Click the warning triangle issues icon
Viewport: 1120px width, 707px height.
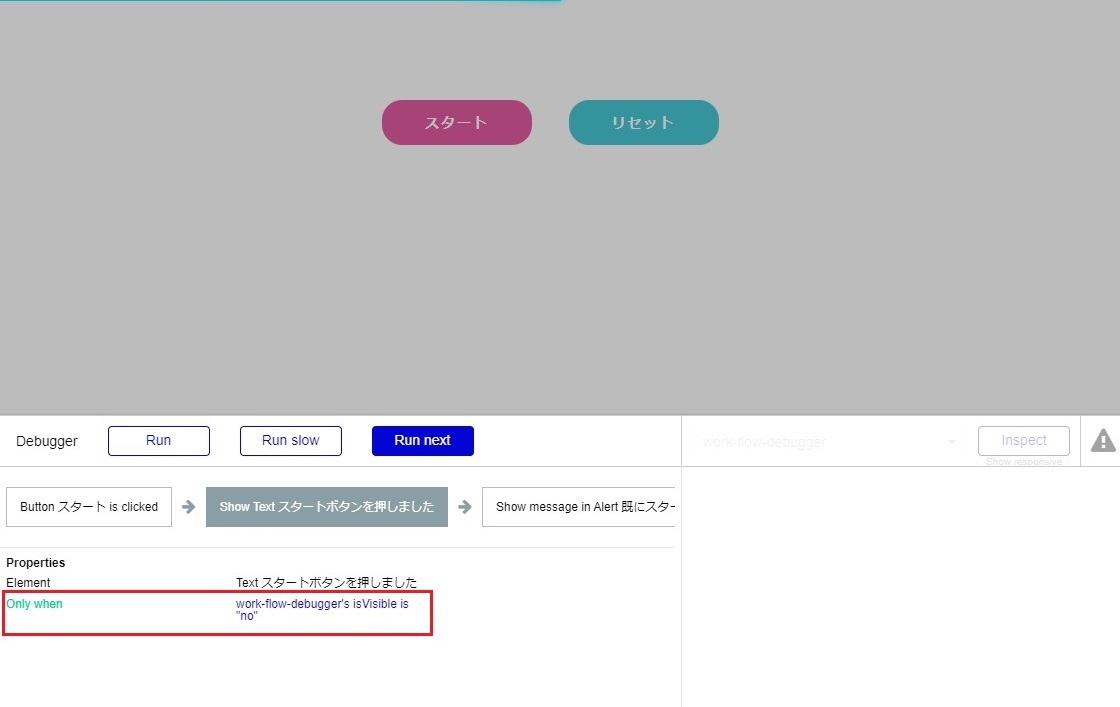(1103, 441)
